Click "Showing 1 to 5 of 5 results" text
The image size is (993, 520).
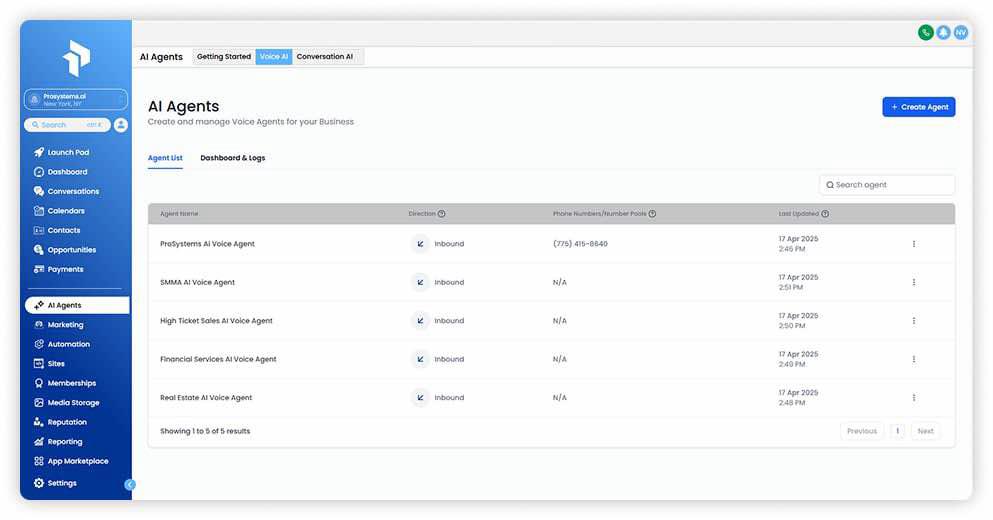pos(205,431)
